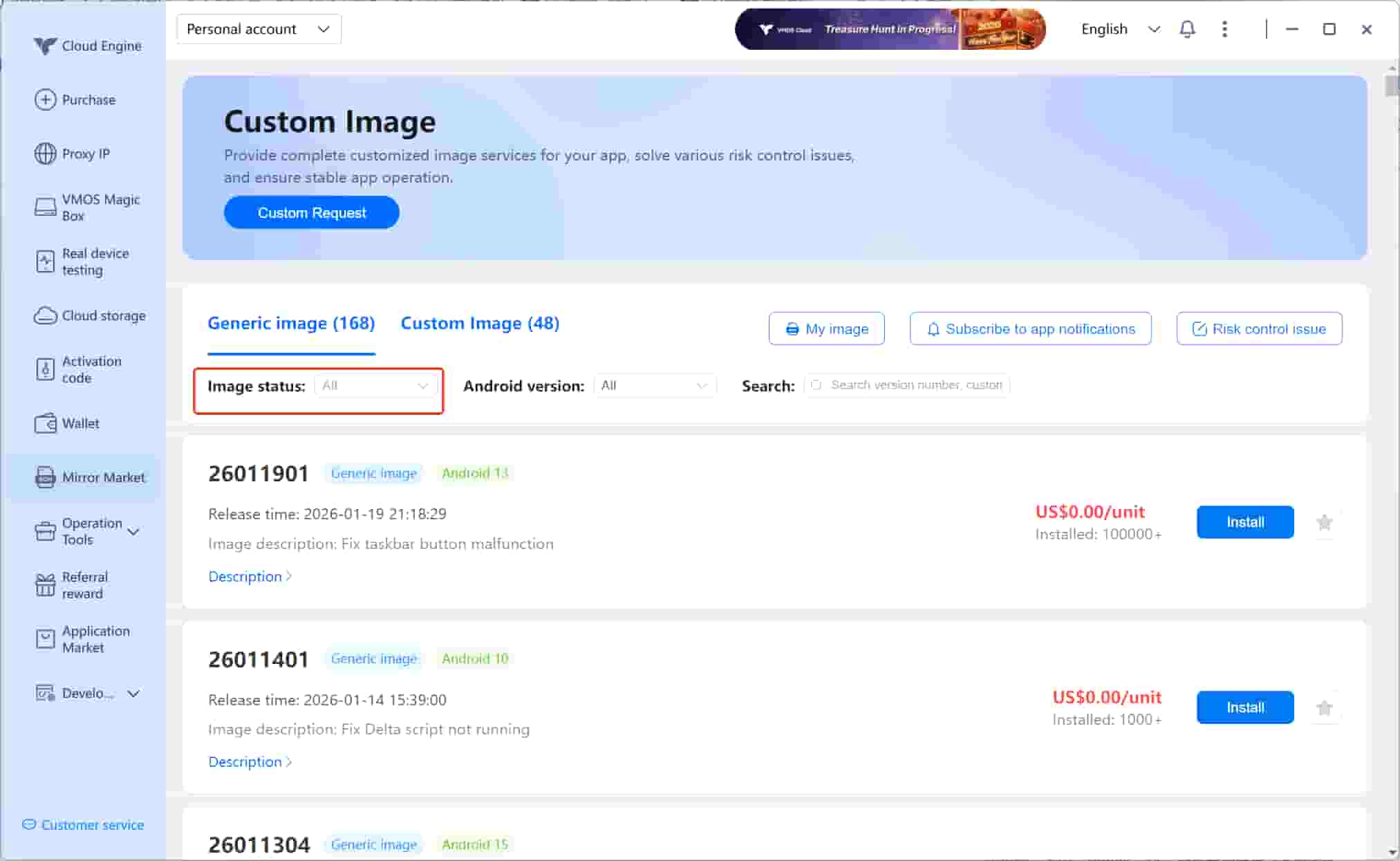Switch to Custom Image (48) tab
The width and height of the screenshot is (1400, 861).
point(480,324)
